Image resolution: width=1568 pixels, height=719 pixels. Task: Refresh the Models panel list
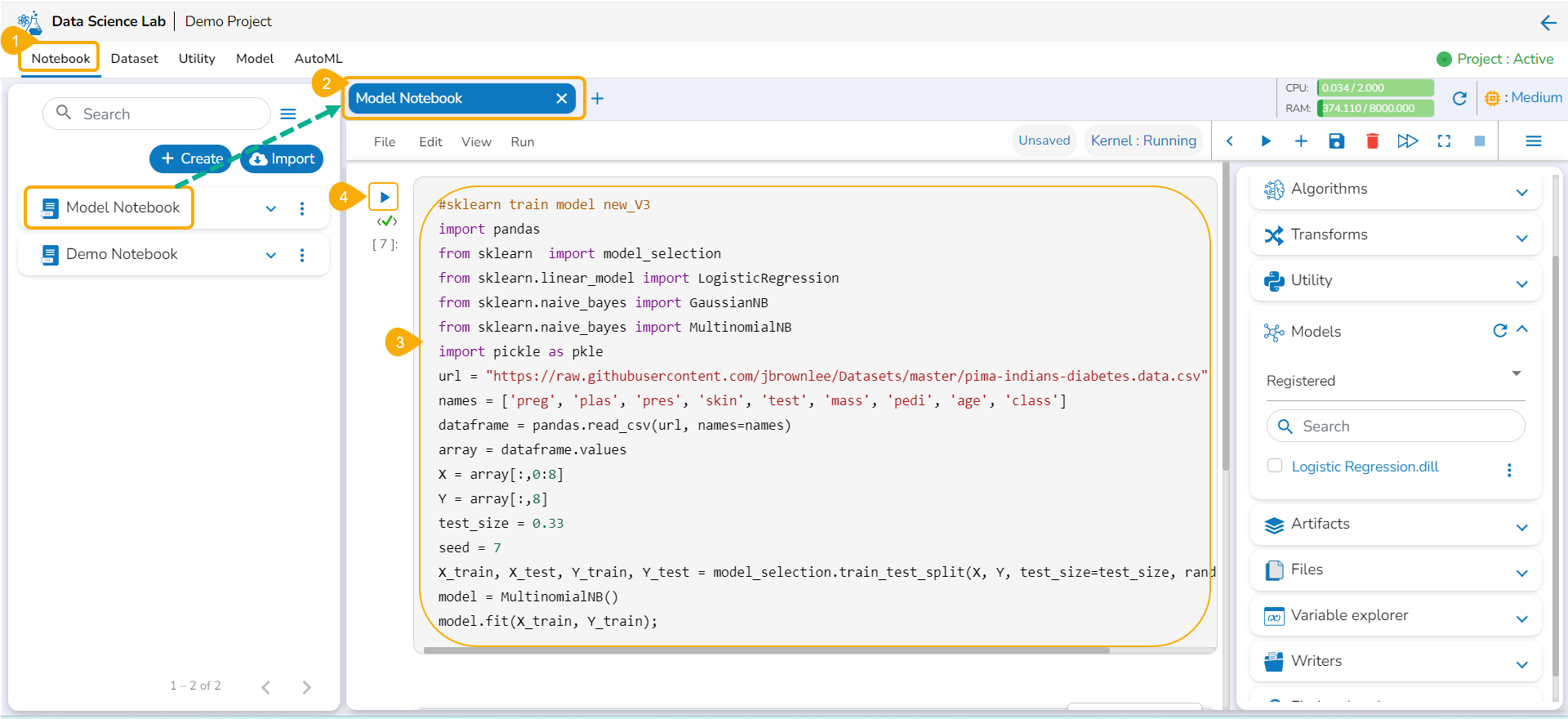pyautogui.click(x=1499, y=331)
